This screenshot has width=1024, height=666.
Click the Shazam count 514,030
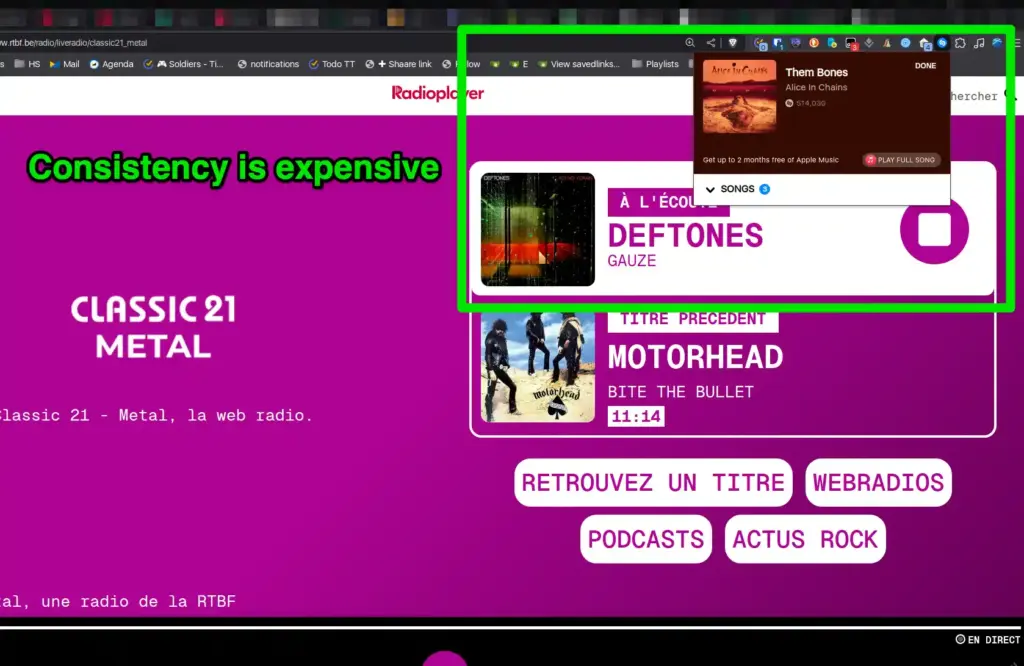pyautogui.click(x=805, y=103)
